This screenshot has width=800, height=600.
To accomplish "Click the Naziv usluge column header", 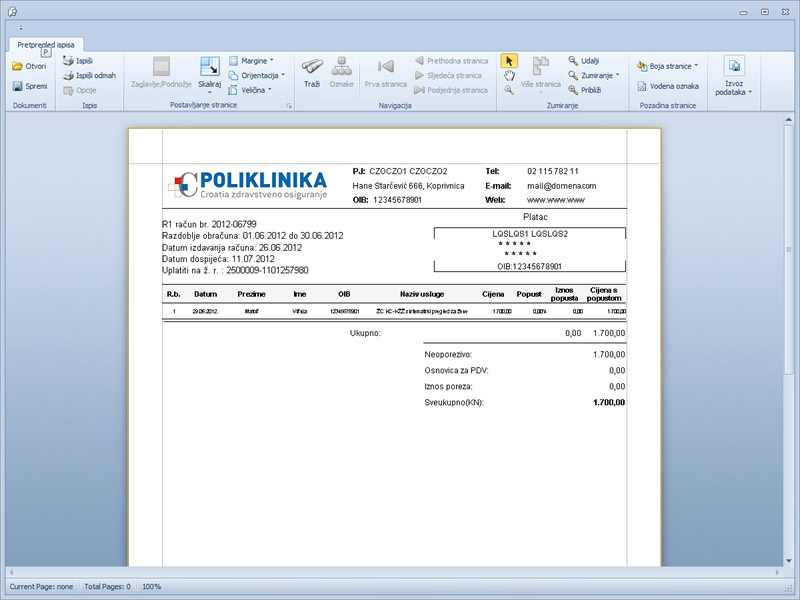I will pyautogui.click(x=422, y=294).
